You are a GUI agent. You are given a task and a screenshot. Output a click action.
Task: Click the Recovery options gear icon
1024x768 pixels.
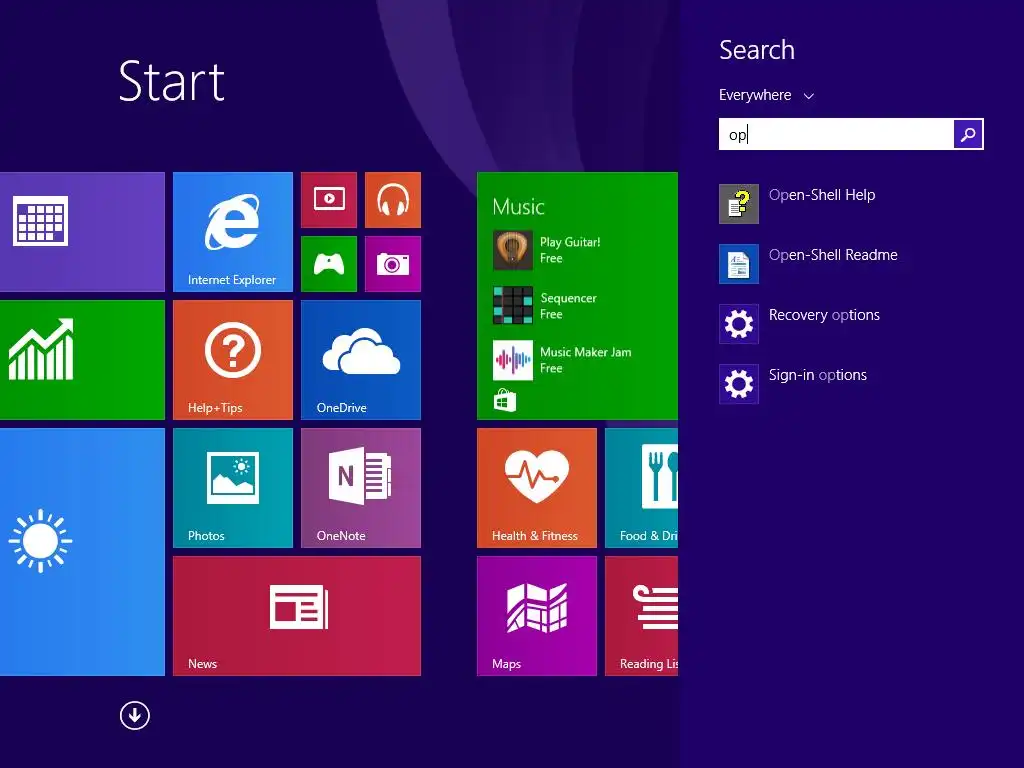739,324
